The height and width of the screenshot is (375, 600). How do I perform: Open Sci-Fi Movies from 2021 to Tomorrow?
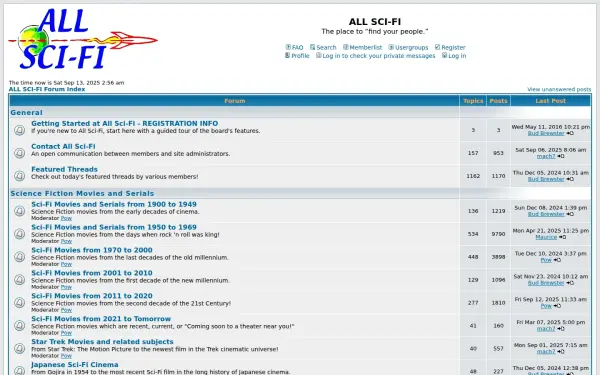tap(101, 319)
